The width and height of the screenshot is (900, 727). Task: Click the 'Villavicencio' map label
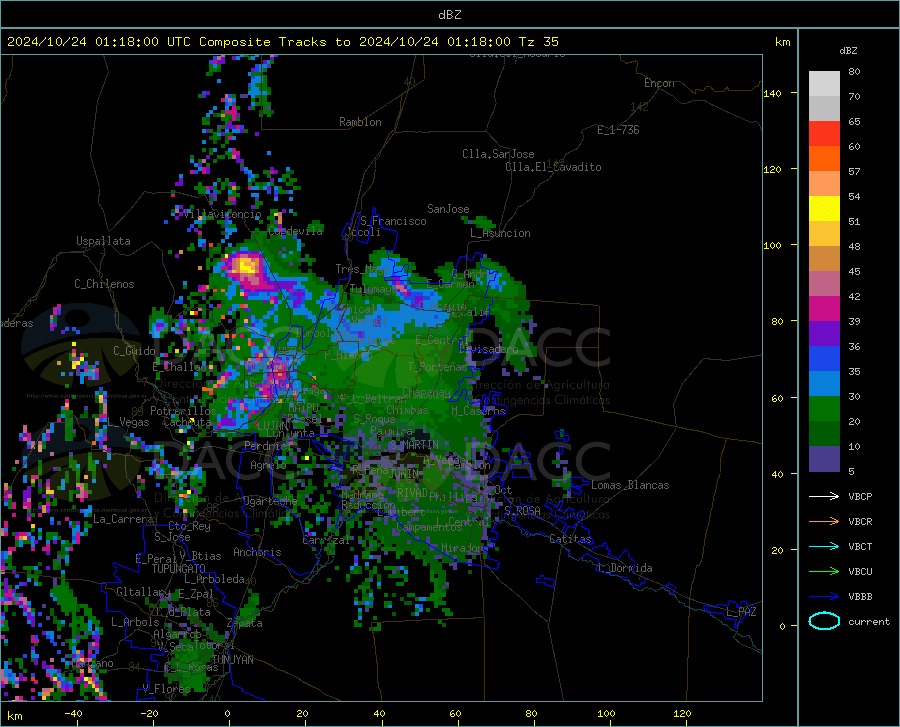click(222, 214)
